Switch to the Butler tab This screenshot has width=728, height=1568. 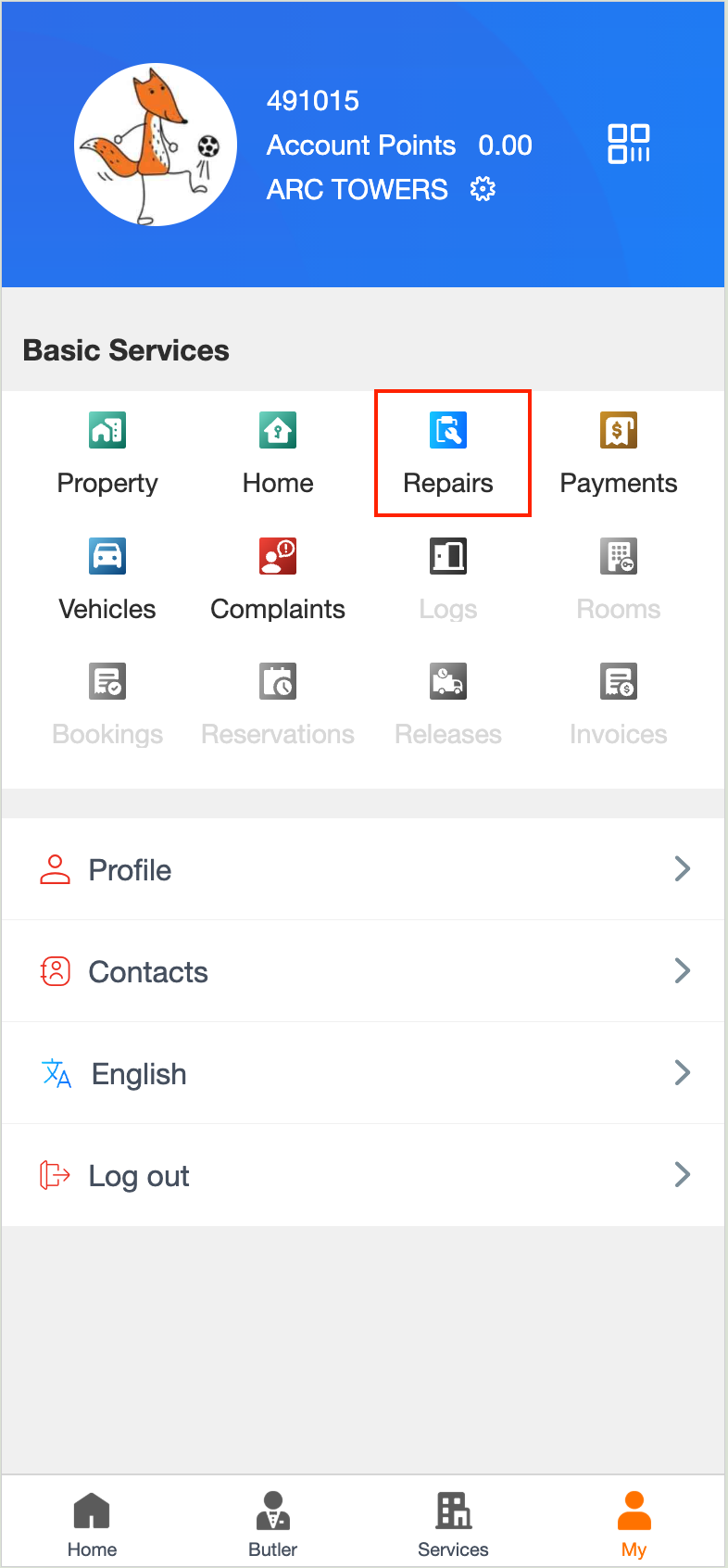click(x=273, y=1524)
